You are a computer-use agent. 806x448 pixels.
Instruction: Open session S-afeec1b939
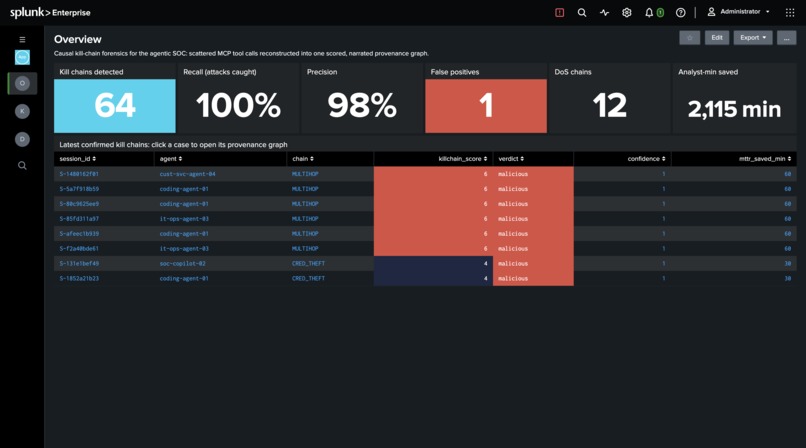[x=79, y=234]
